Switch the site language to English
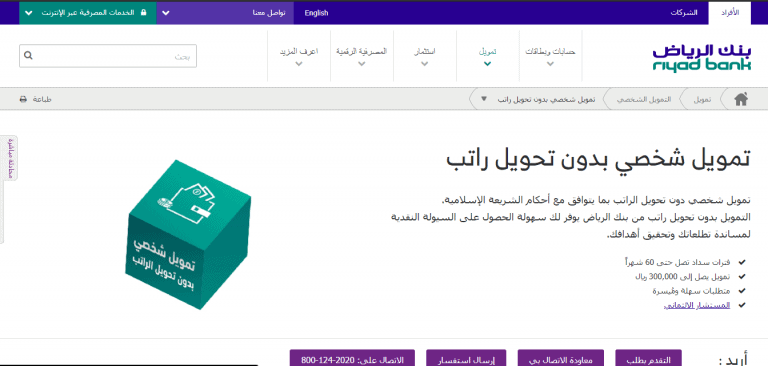The image size is (768, 366). pyautogui.click(x=316, y=13)
